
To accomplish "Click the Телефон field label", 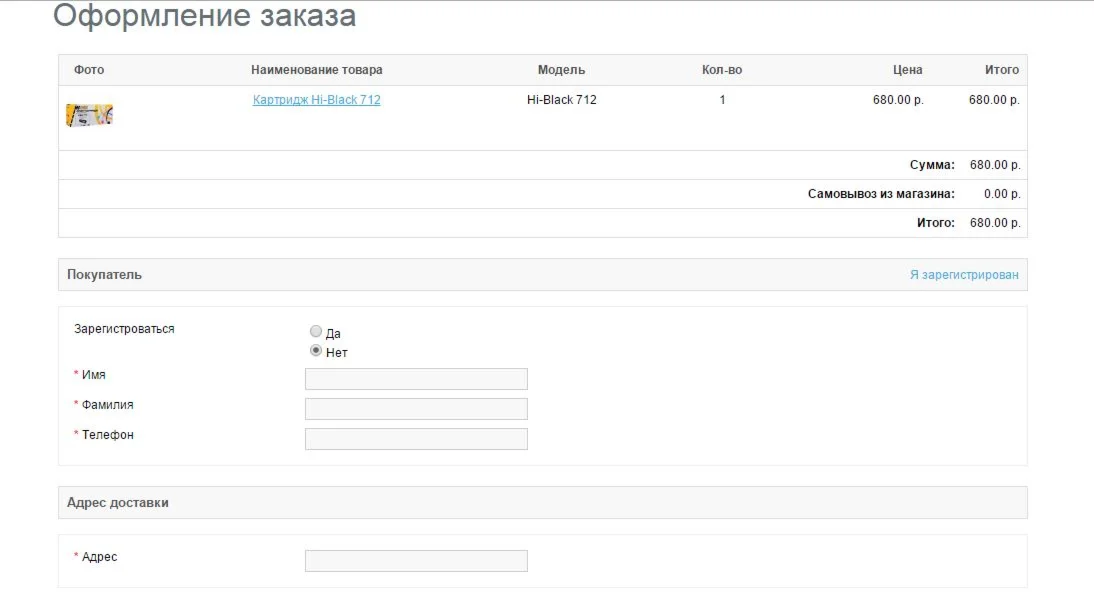I will click(107, 435).
